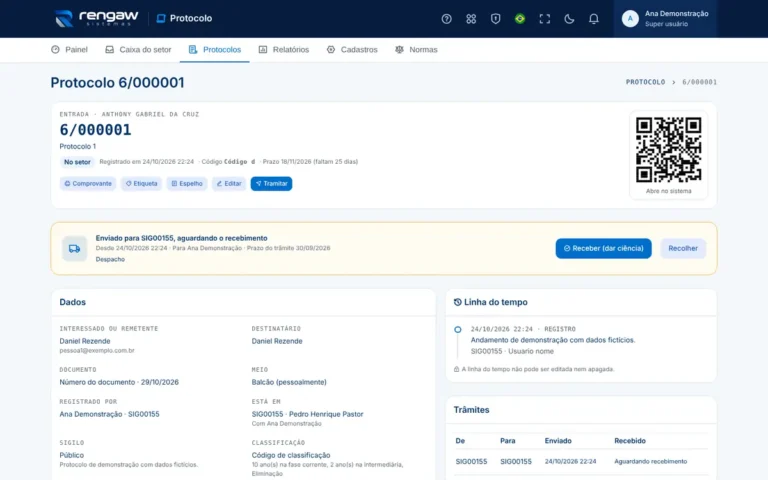
Task: Select the Protocolos tab
Action: point(215,49)
